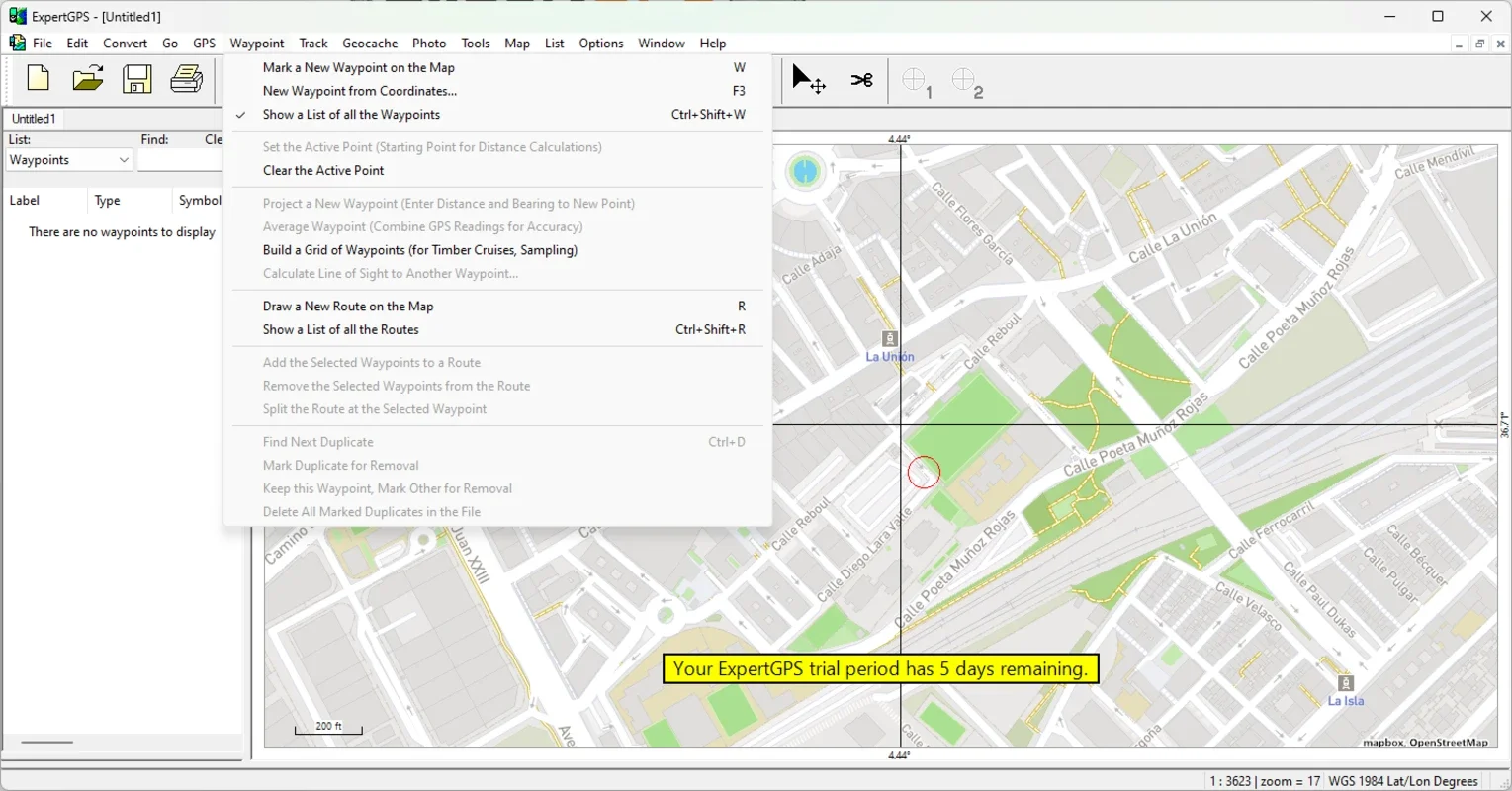
Task: Select the scissors cut tool
Action: (x=861, y=80)
